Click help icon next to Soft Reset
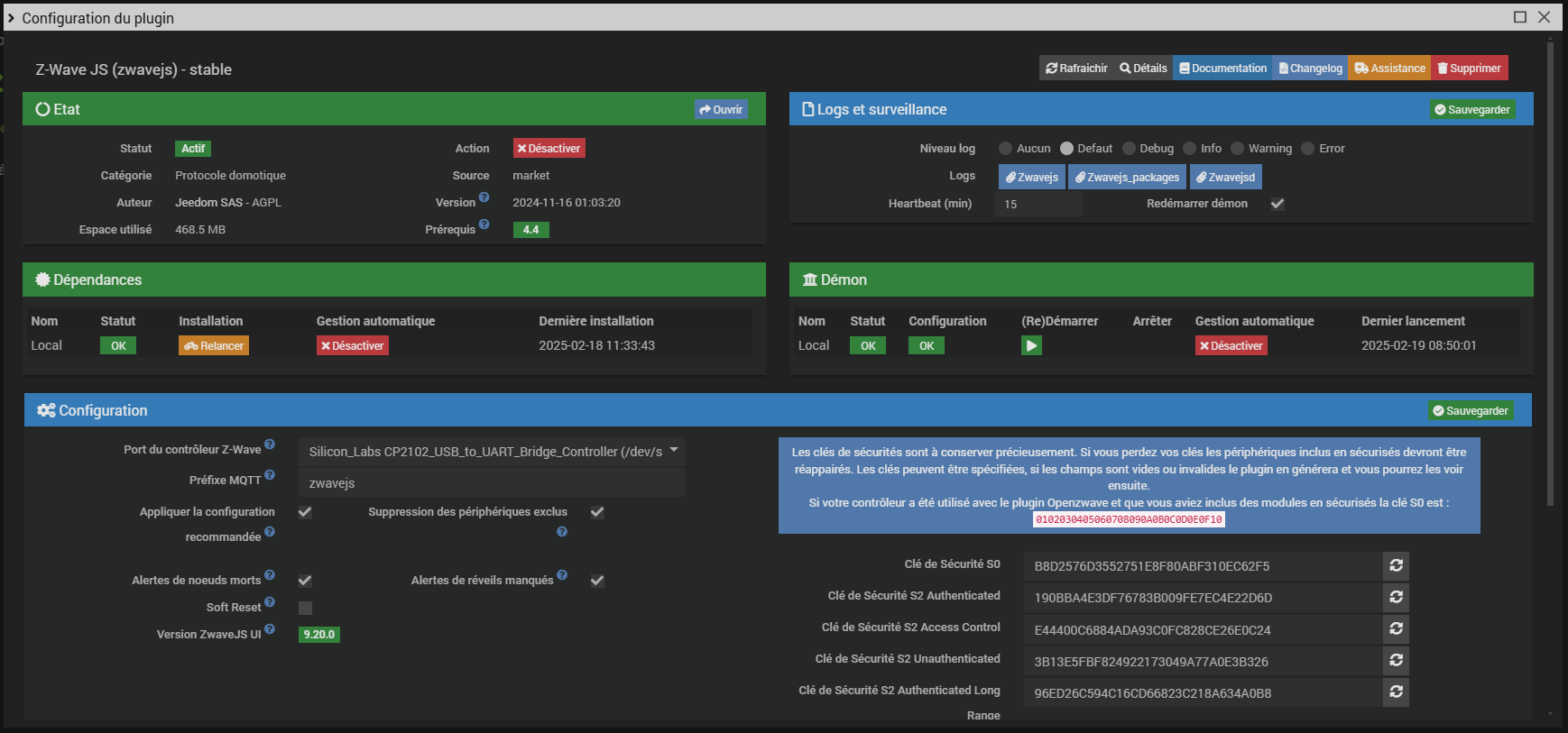 click(270, 602)
